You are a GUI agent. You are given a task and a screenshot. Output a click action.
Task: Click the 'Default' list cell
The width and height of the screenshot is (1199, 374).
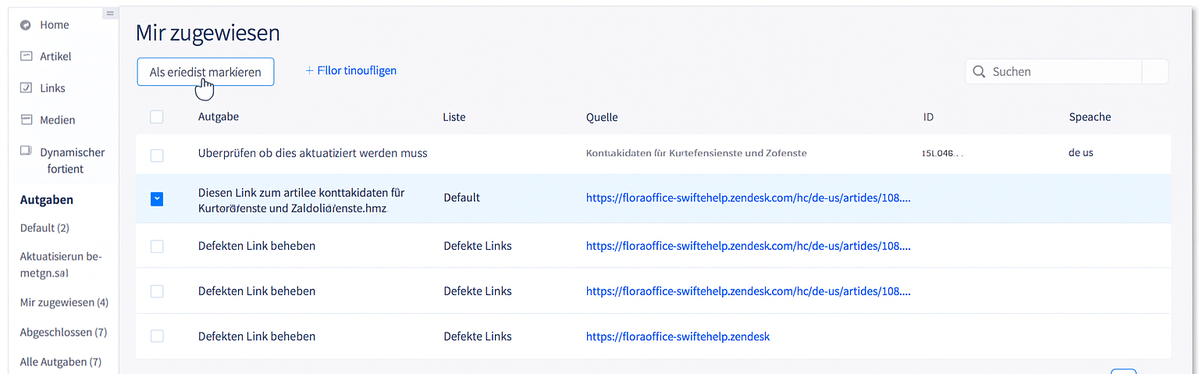click(x=462, y=197)
